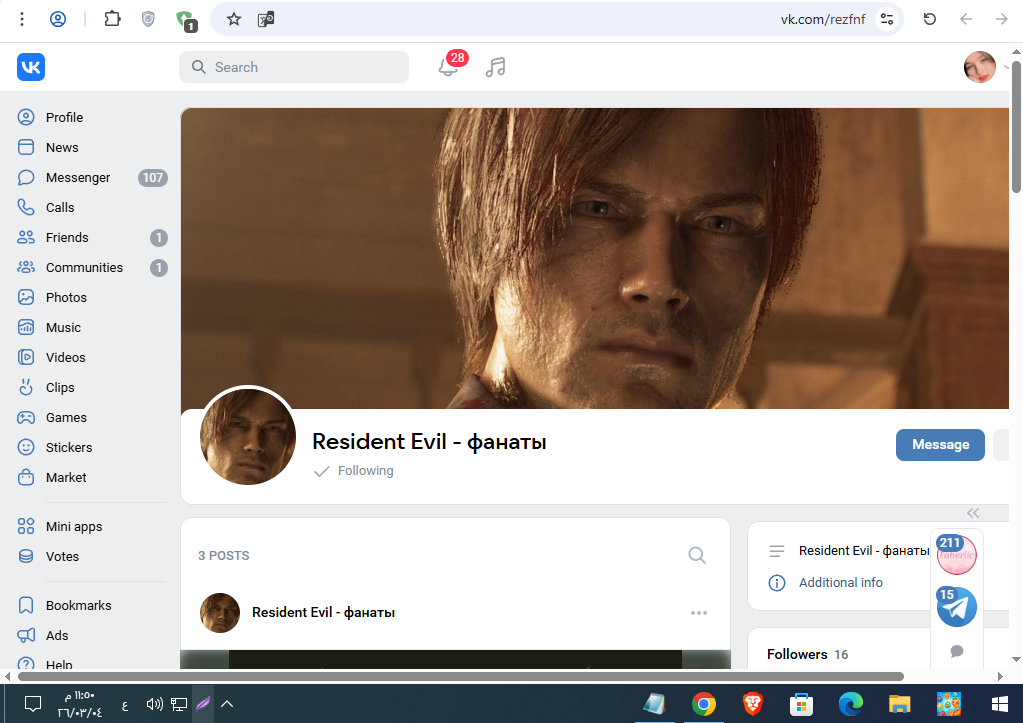Open the user profile avatar at top right
Screen dimensions: 1023x723
coord(979,67)
